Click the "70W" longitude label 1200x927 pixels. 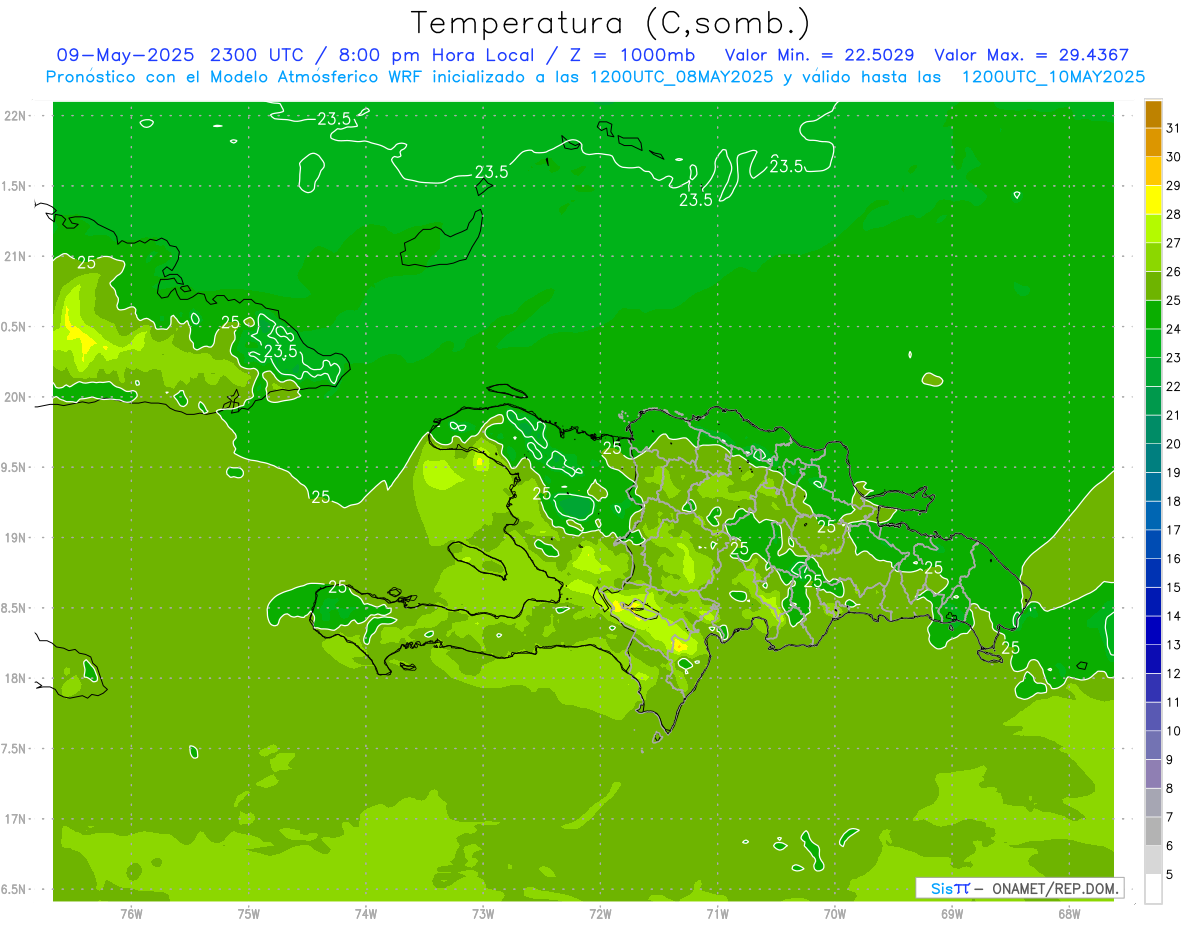click(x=835, y=914)
